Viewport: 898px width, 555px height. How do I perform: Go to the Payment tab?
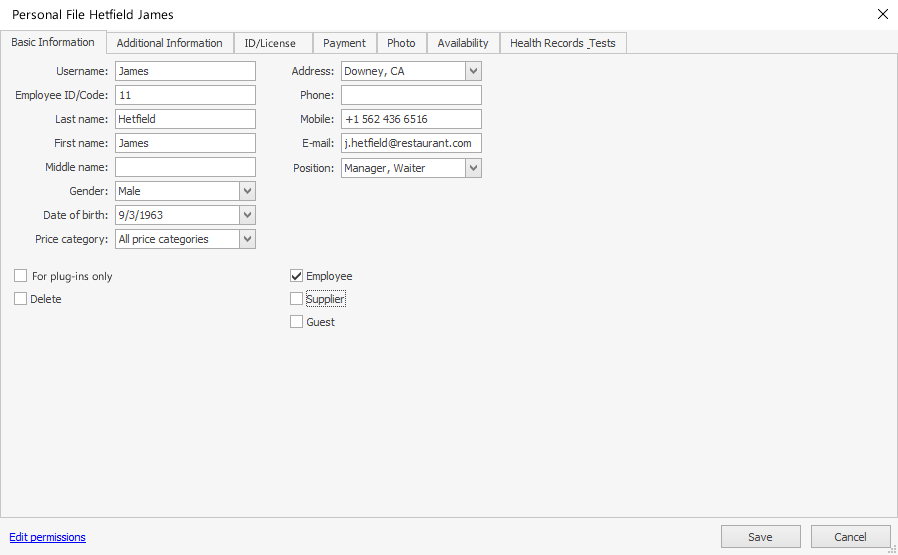tap(344, 43)
